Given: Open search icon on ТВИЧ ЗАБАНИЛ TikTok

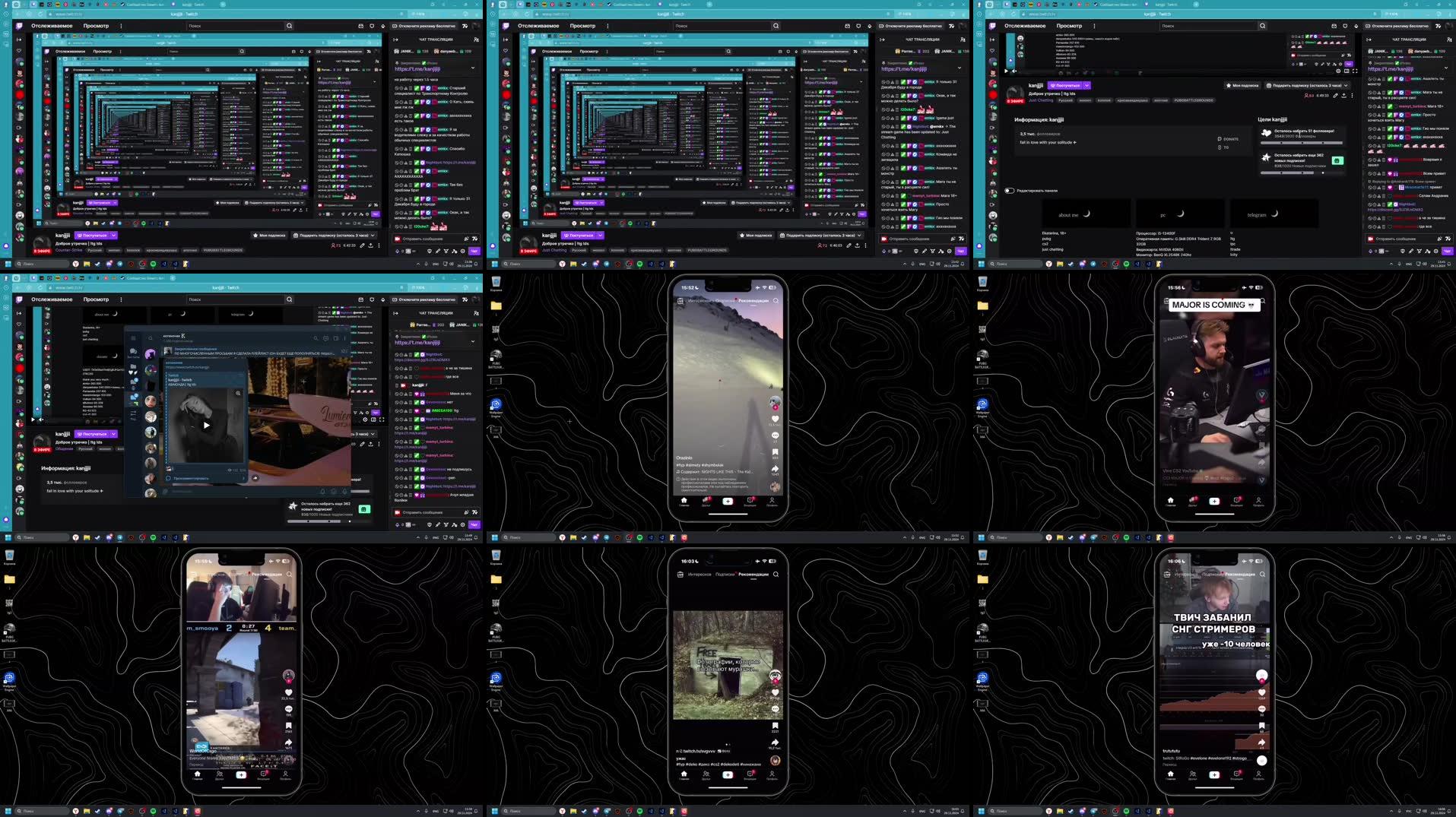Looking at the screenshot, I should coord(1262,574).
